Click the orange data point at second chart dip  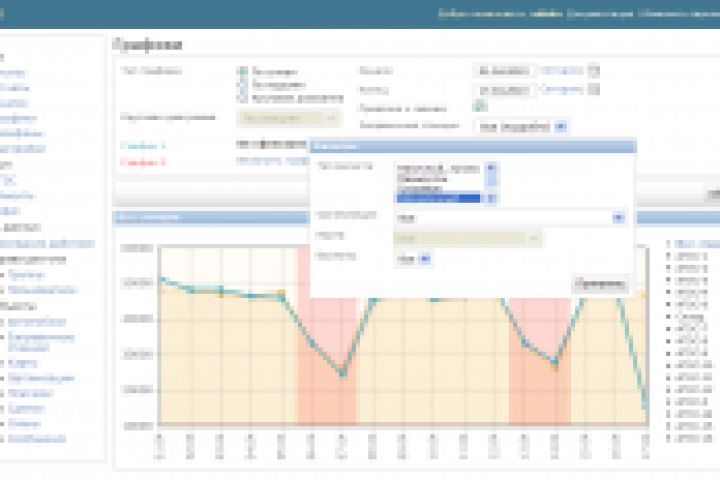tap(555, 367)
